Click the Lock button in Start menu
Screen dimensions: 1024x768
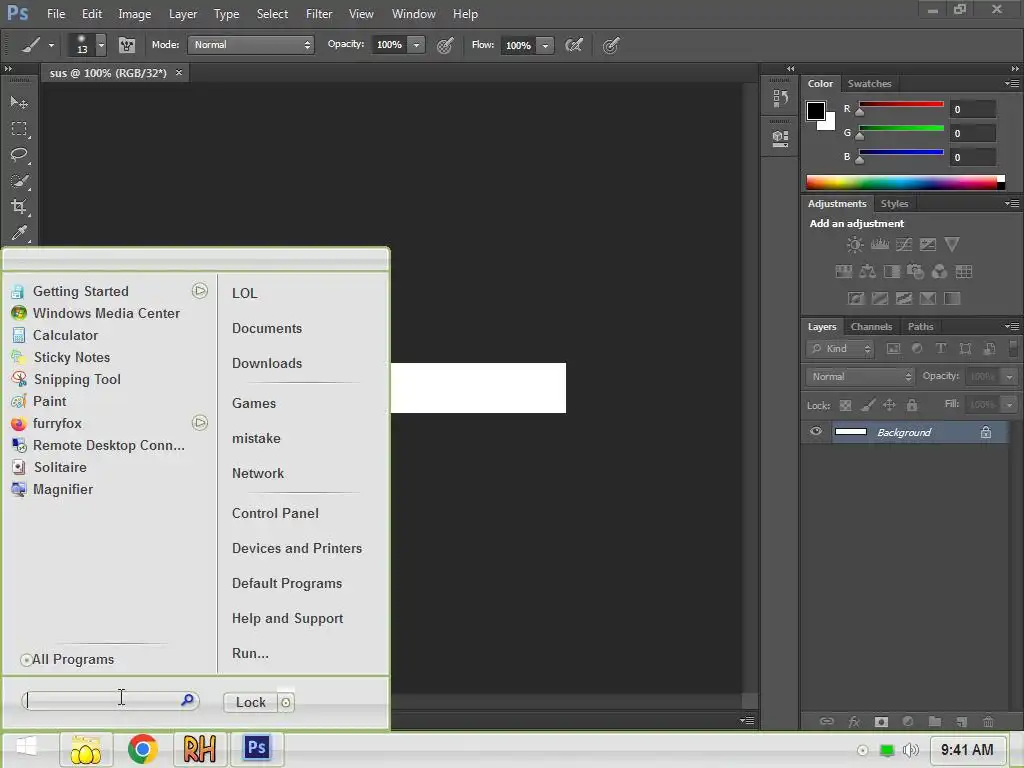tap(251, 702)
